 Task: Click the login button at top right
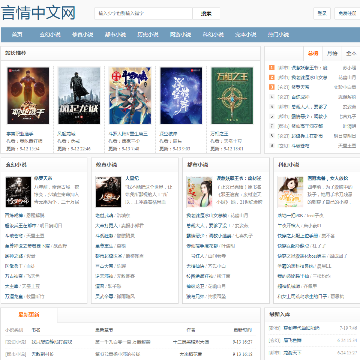[322, 14]
